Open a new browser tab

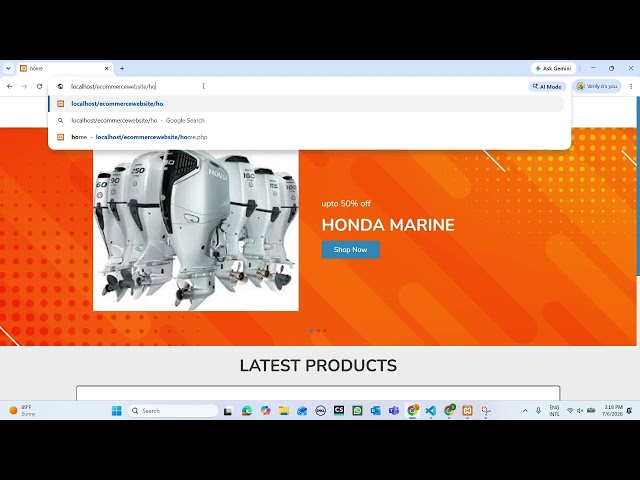tap(122, 69)
